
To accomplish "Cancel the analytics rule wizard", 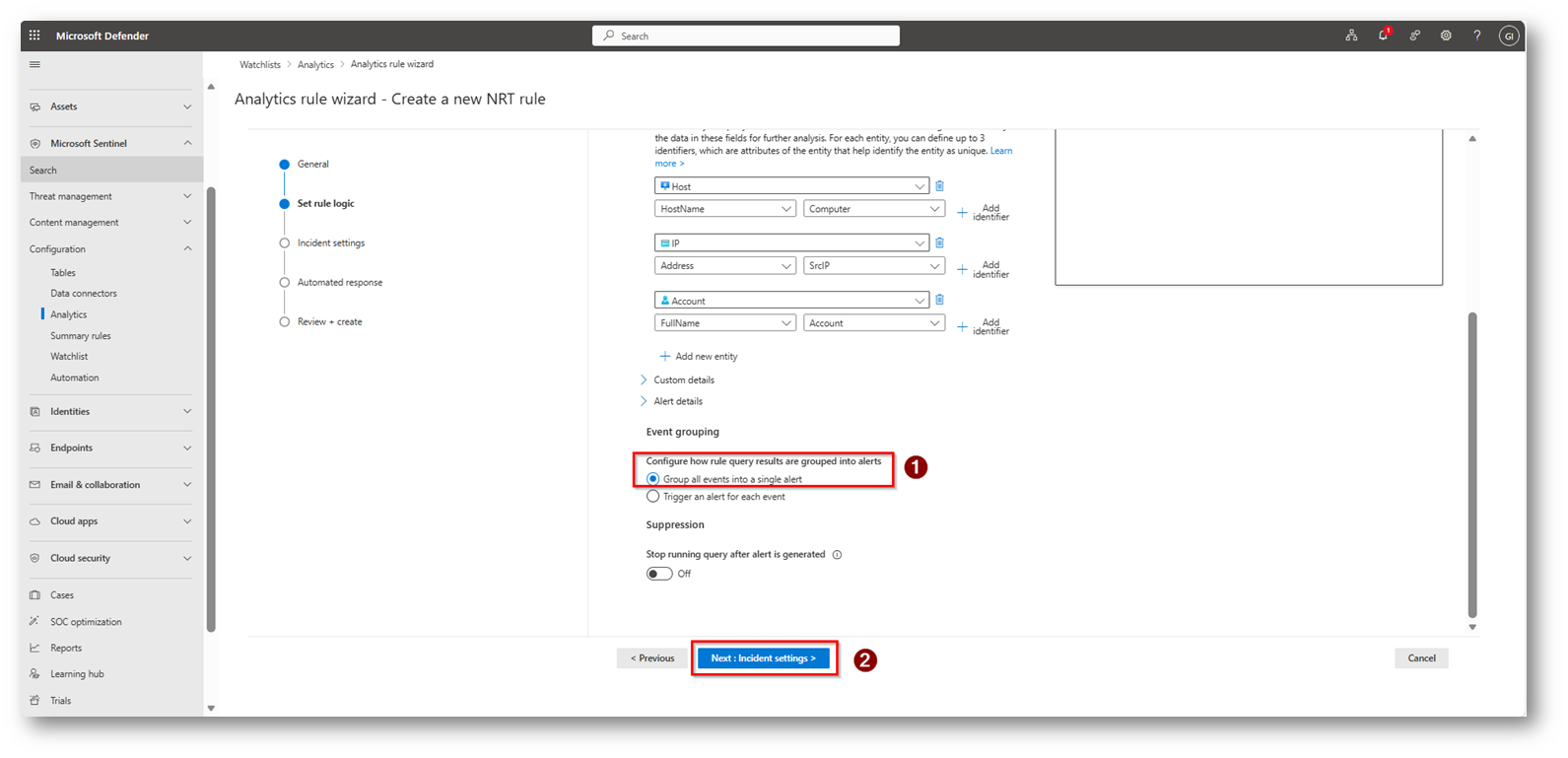I will click(x=1421, y=658).
